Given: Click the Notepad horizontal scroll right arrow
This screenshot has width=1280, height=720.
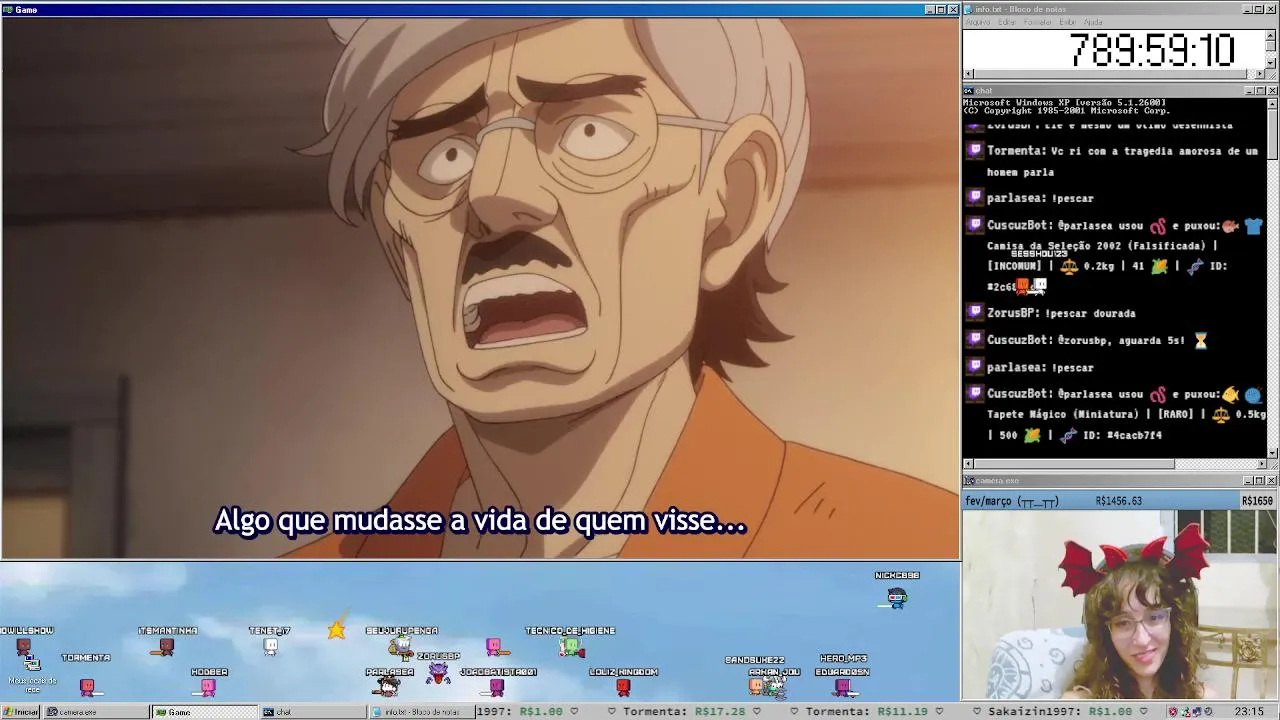Looking at the screenshot, I should tap(1261, 74).
